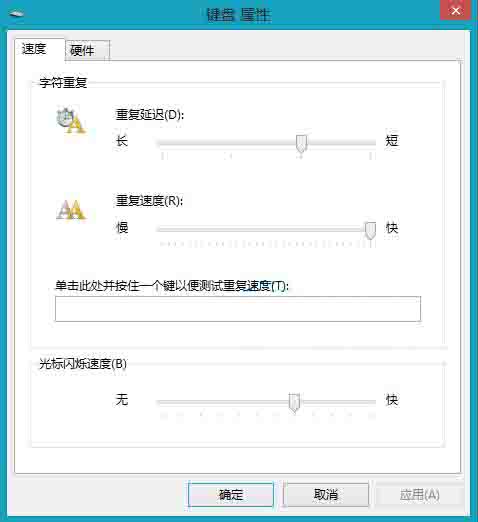Click the 重复延迟 slider thumb
Screen dimensions: 478x522
[301, 144]
